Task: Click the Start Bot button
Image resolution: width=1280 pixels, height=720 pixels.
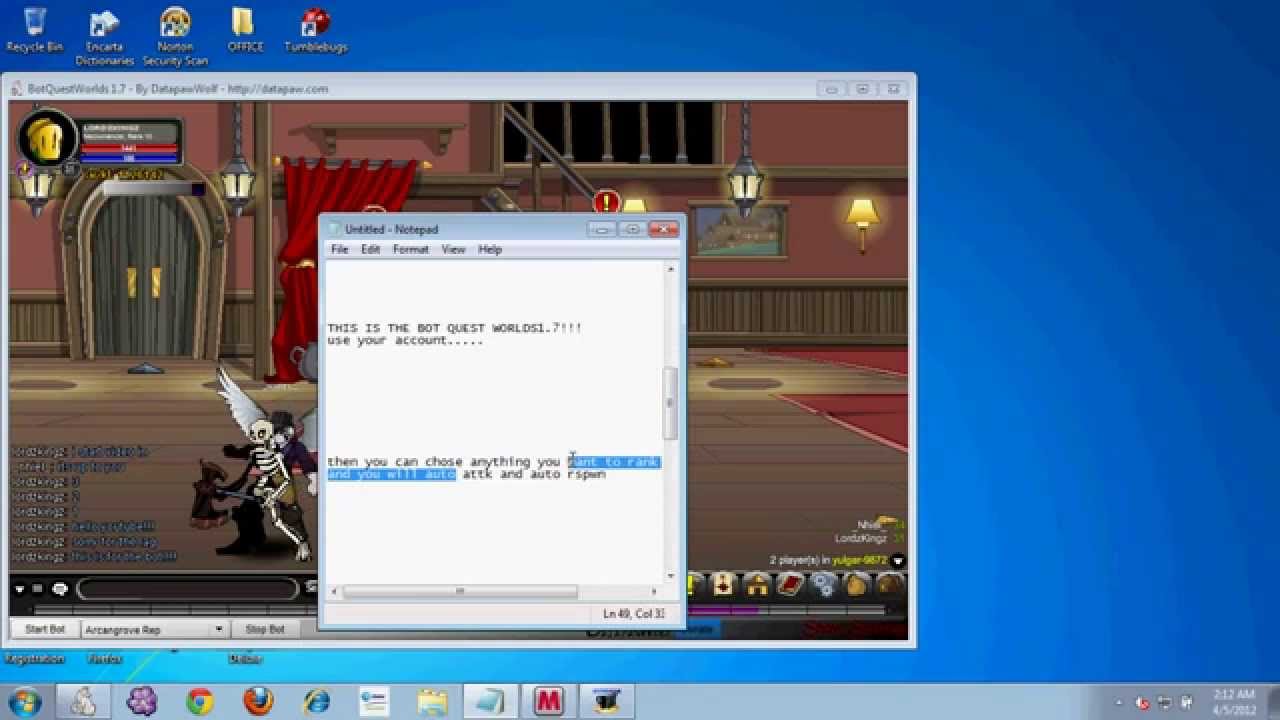Action: [x=45, y=629]
